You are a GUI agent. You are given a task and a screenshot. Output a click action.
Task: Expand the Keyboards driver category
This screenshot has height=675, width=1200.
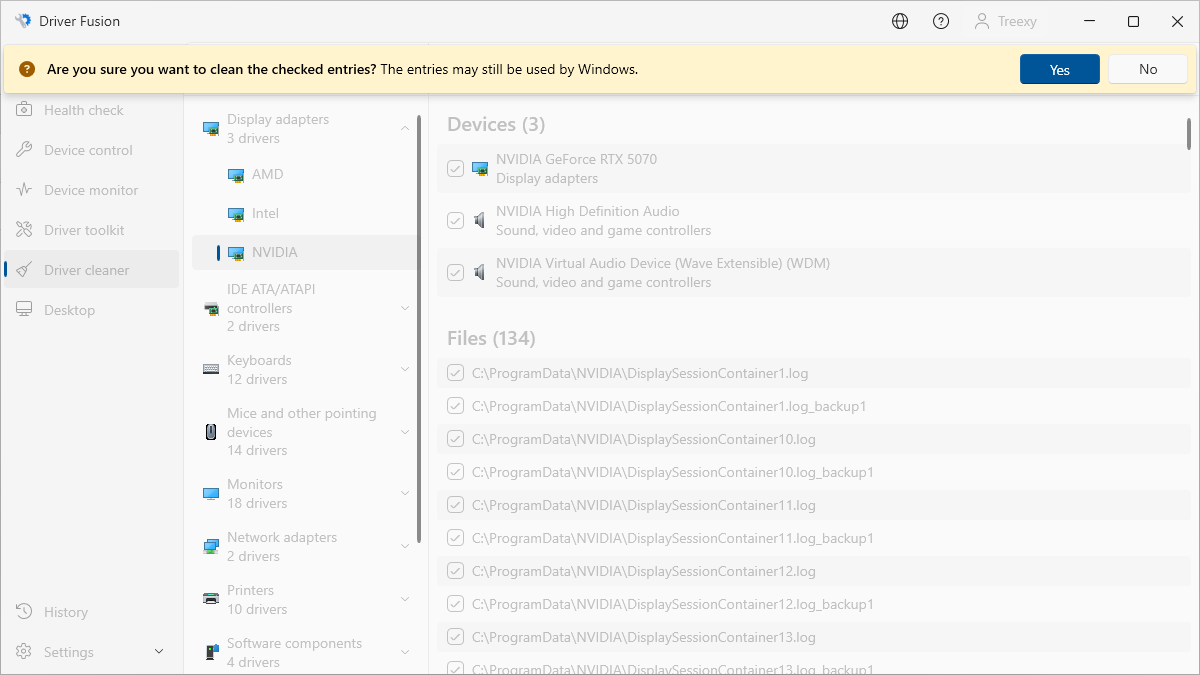click(x=405, y=369)
